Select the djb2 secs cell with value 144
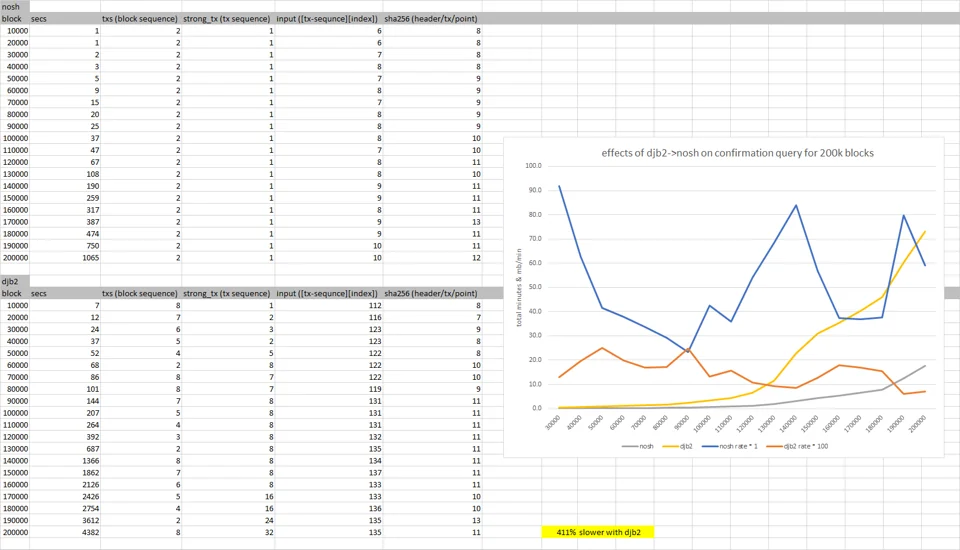 click(x=65, y=401)
